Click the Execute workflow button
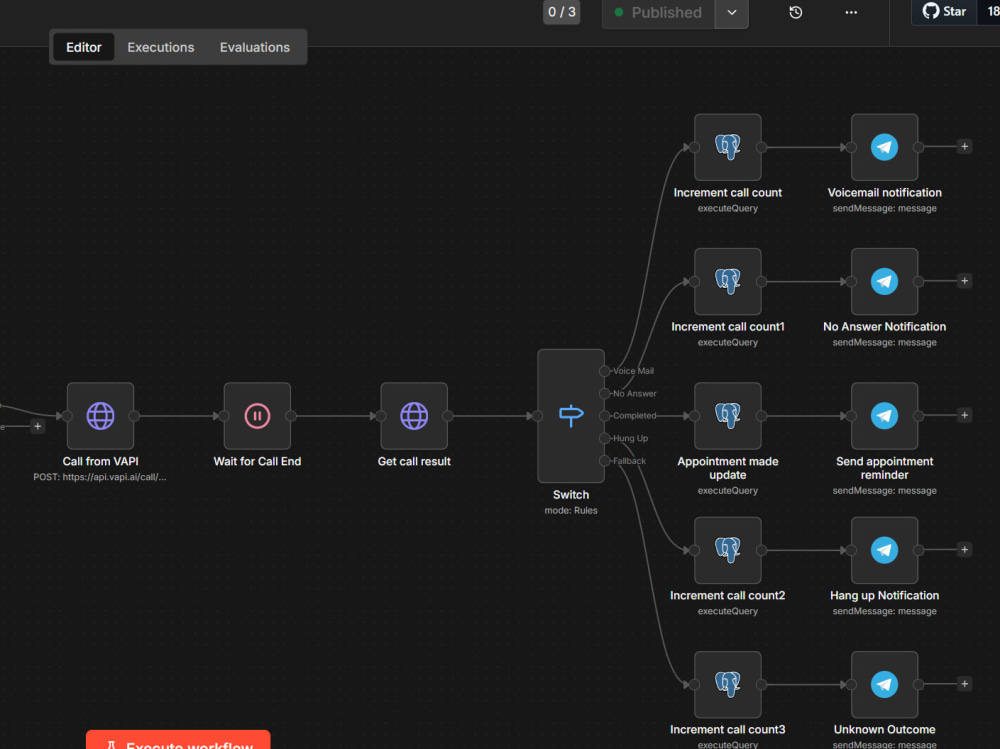This screenshot has height=749, width=1000. [x=178, y=740]
